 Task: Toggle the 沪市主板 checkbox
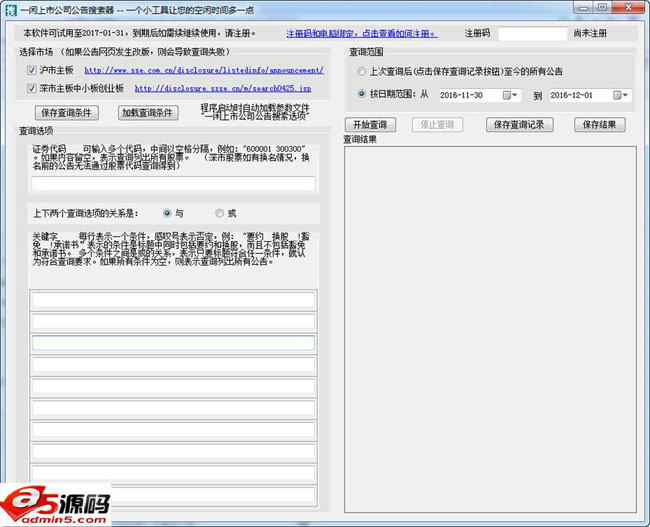(32, 70)
